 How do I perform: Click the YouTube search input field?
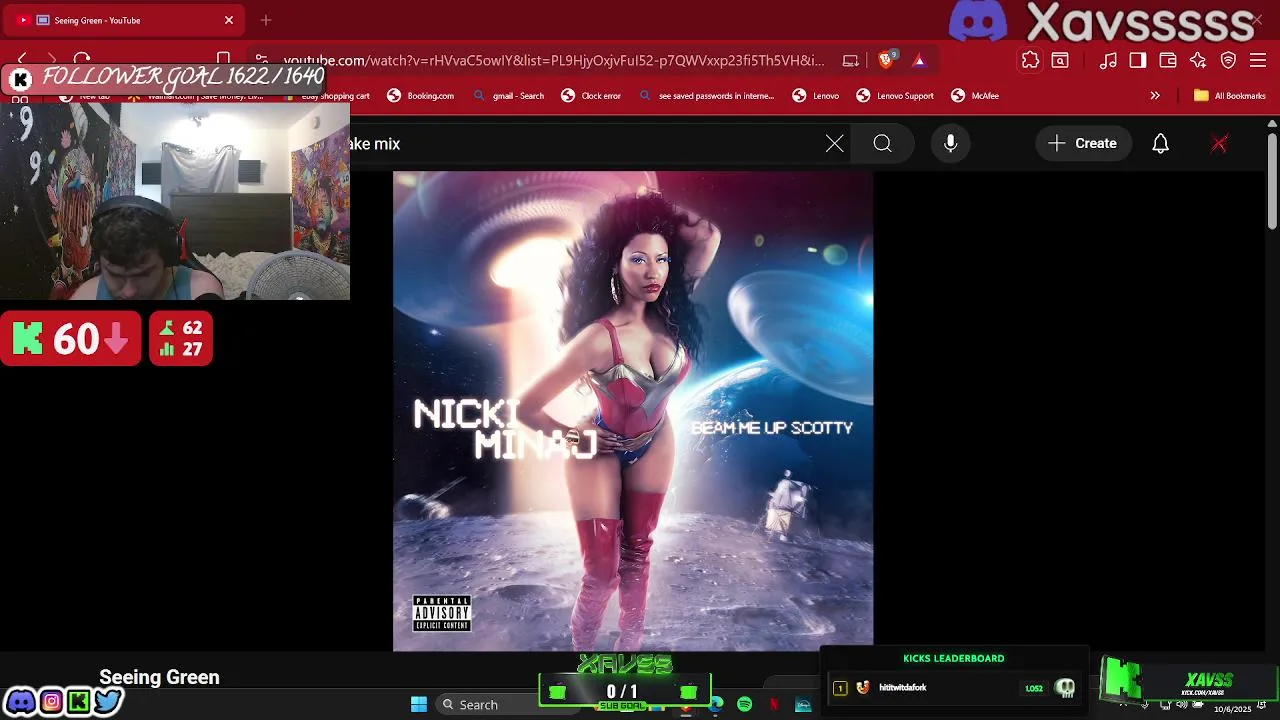pos(590,143)
